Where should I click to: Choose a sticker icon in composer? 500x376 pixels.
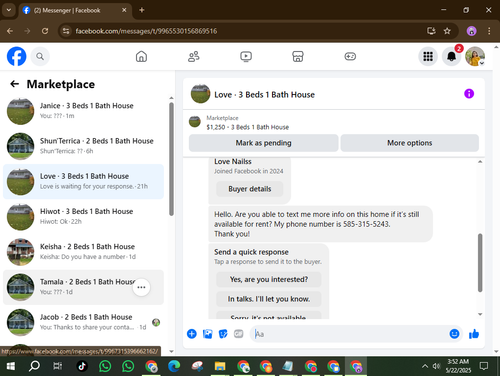coord(223,334)
